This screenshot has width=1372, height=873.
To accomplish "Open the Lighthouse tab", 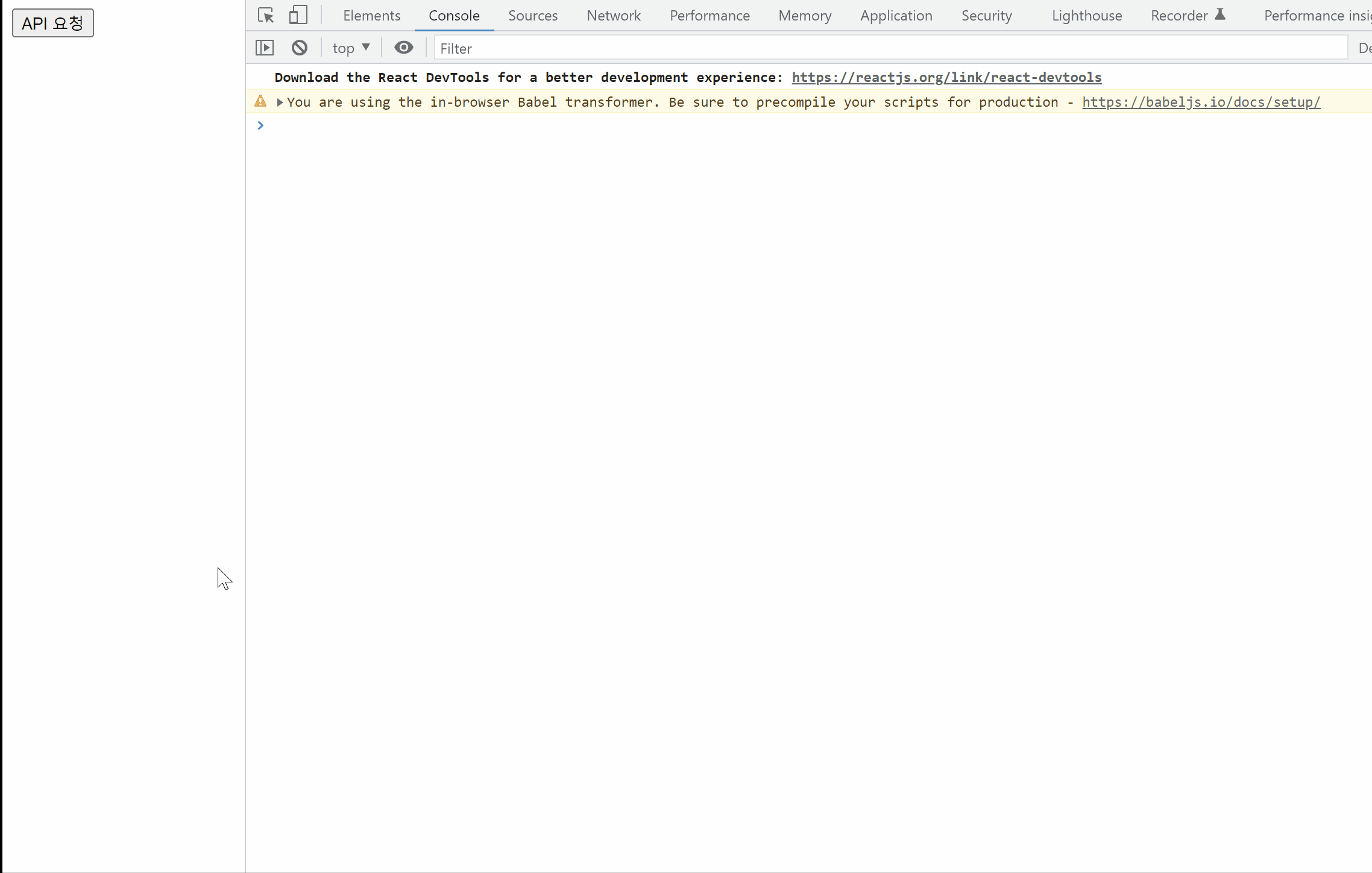I will point(1087,16).
